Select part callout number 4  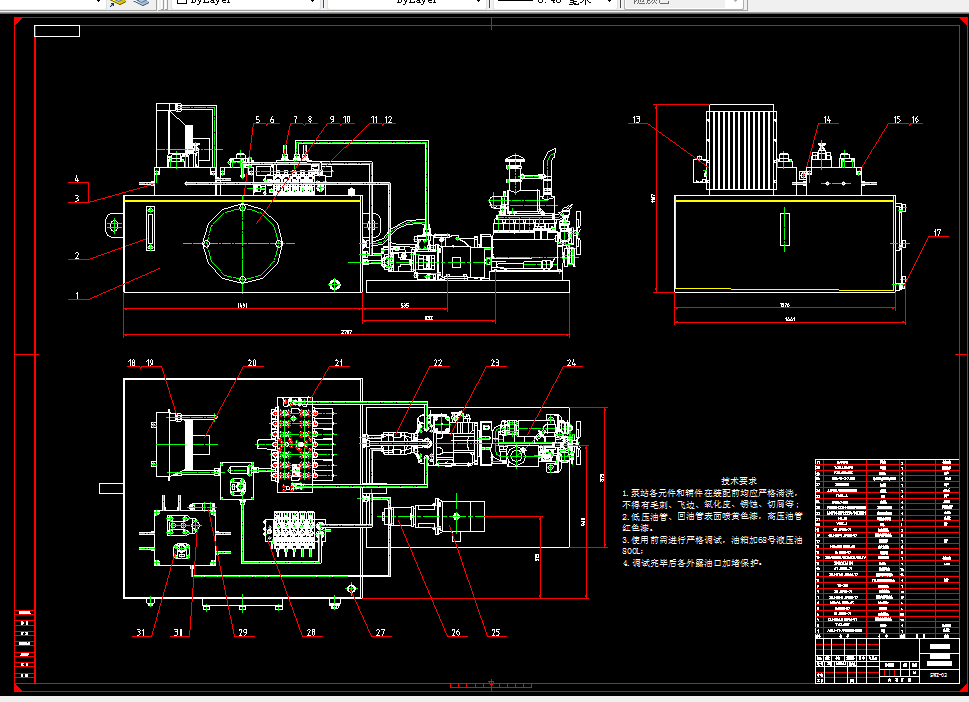pyautogui.click(x=77, y=179)
